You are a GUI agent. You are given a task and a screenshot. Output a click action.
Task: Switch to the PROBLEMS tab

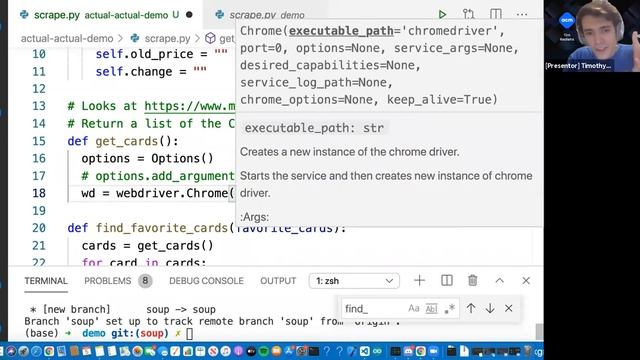(x=107, y=281)
